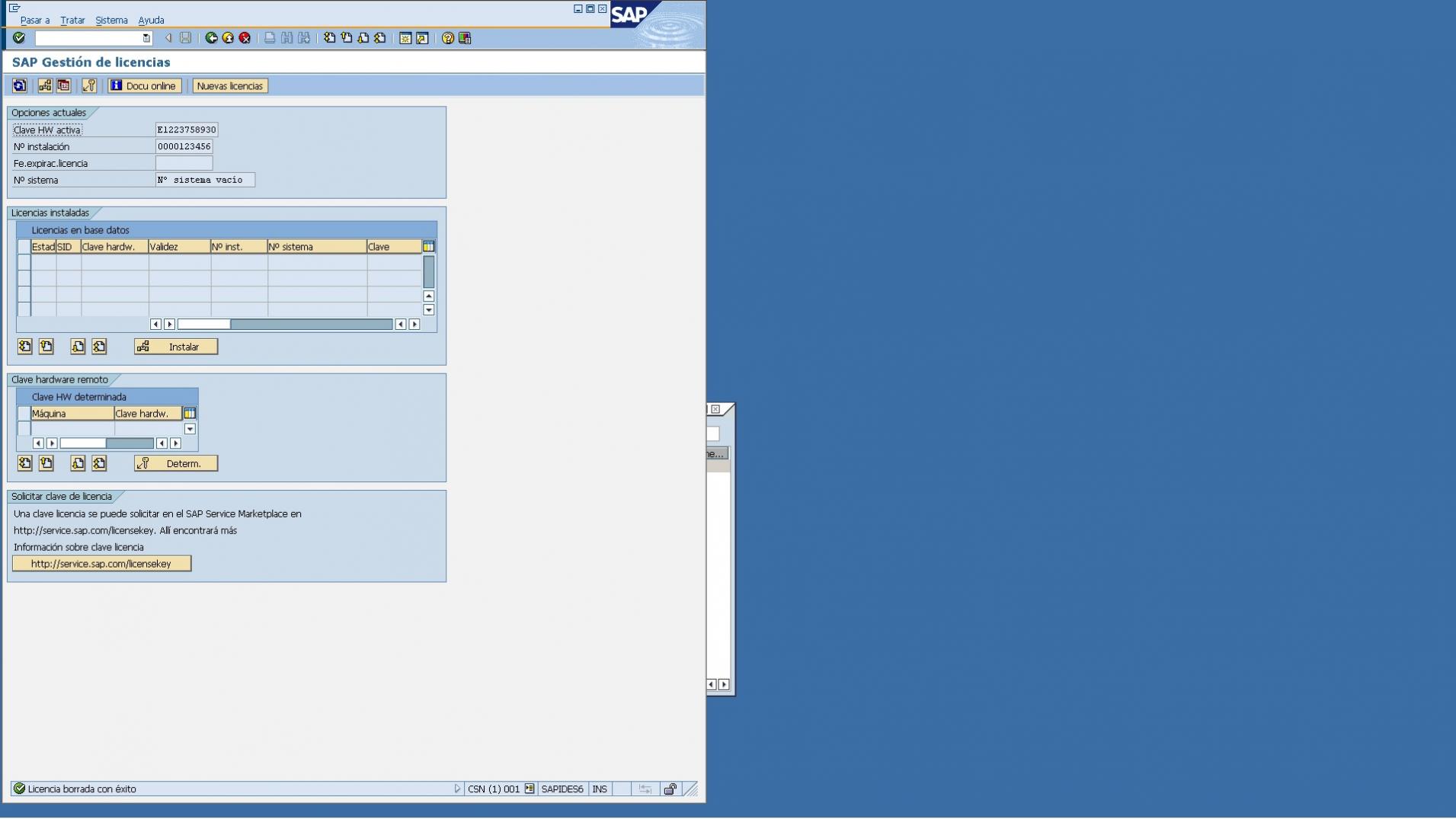Select the only row in Clave HW determinada
This screenshot has width=1456, height=819.
24,429
